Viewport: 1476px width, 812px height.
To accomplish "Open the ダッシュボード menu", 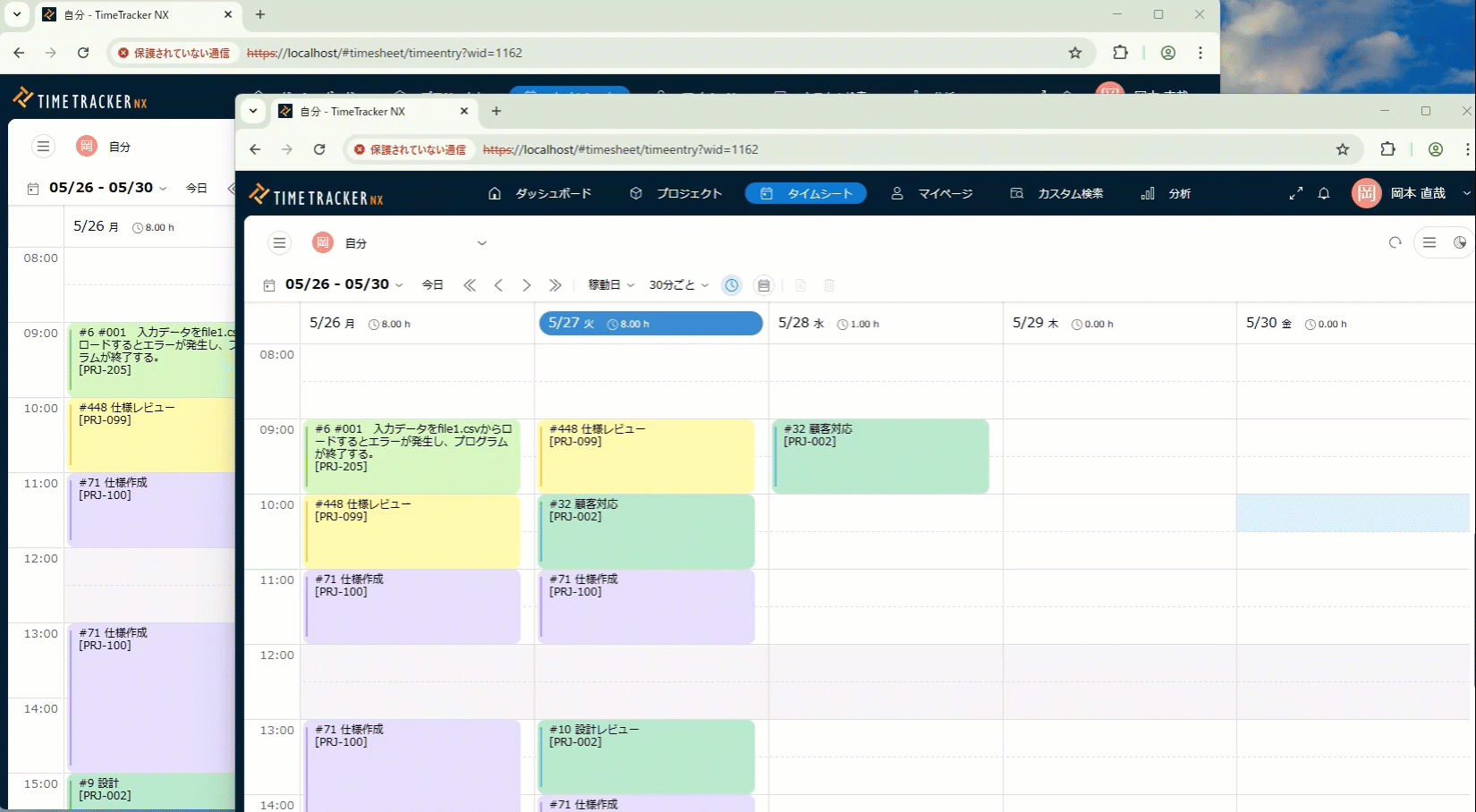I will 540,194.
